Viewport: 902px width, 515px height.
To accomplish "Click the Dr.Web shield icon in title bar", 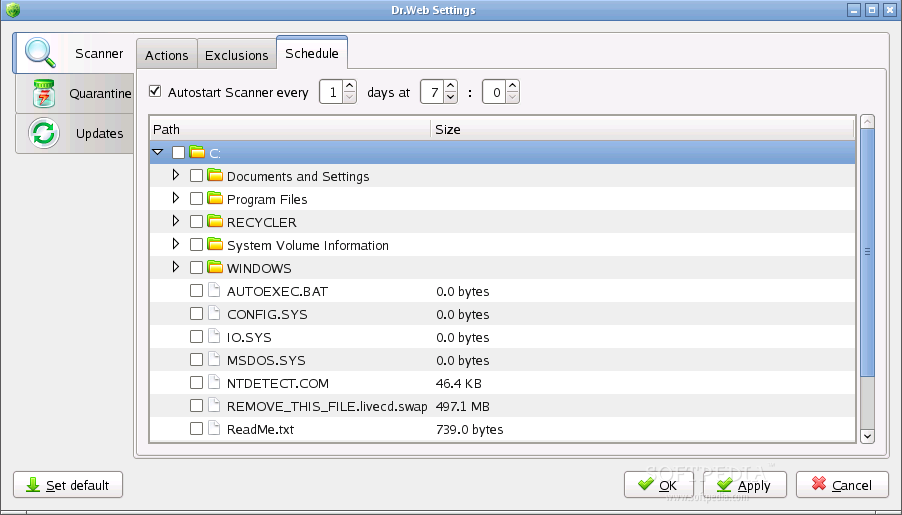I will click(x=13, y=10).
